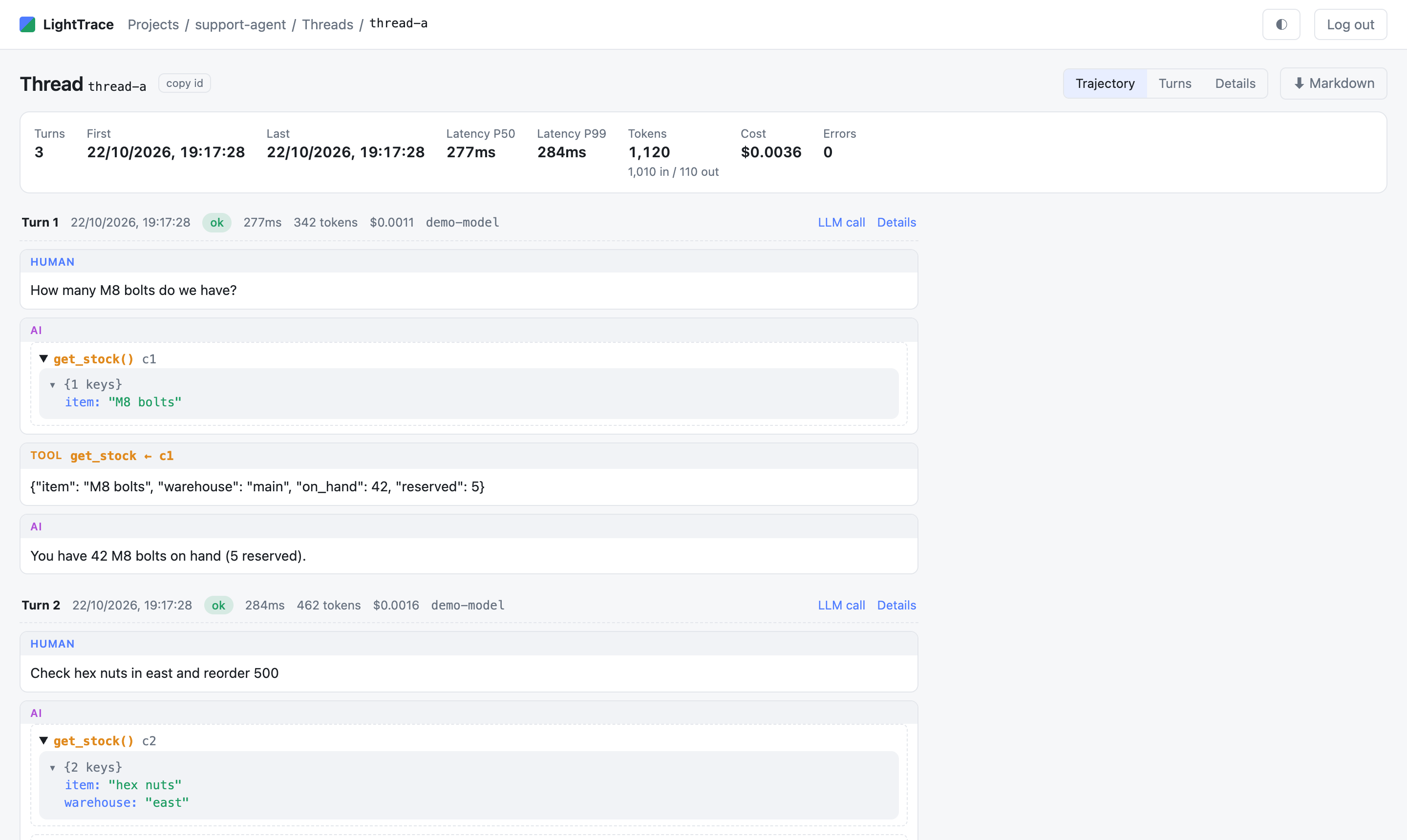1407x840 pixels.
Task: Click the Latency P99 value 284ms
Action: click(561, 152)
